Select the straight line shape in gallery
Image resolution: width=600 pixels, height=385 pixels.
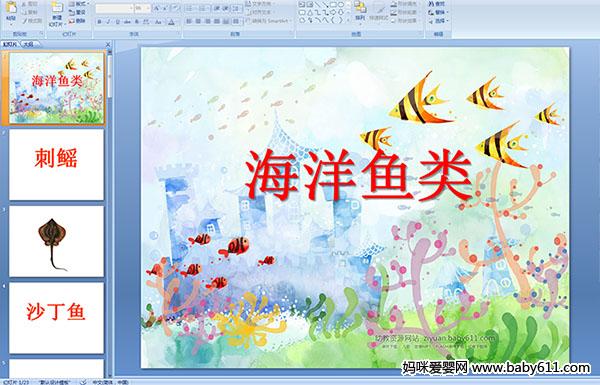click(x=317, y=5)
